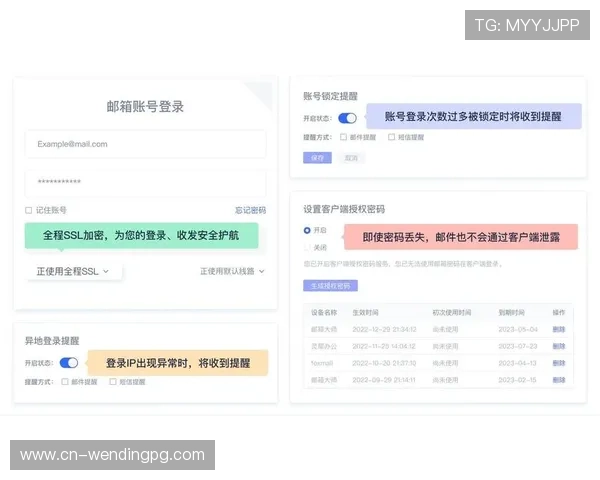Select the 开启 radio button
Image resolution: width=600 pixels, height=480 pixels.
[x=307, y=230]
